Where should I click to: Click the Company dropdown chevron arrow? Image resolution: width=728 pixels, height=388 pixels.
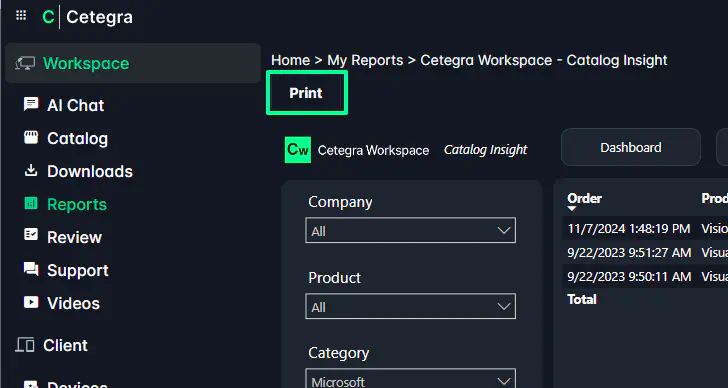tap(503, 230)
